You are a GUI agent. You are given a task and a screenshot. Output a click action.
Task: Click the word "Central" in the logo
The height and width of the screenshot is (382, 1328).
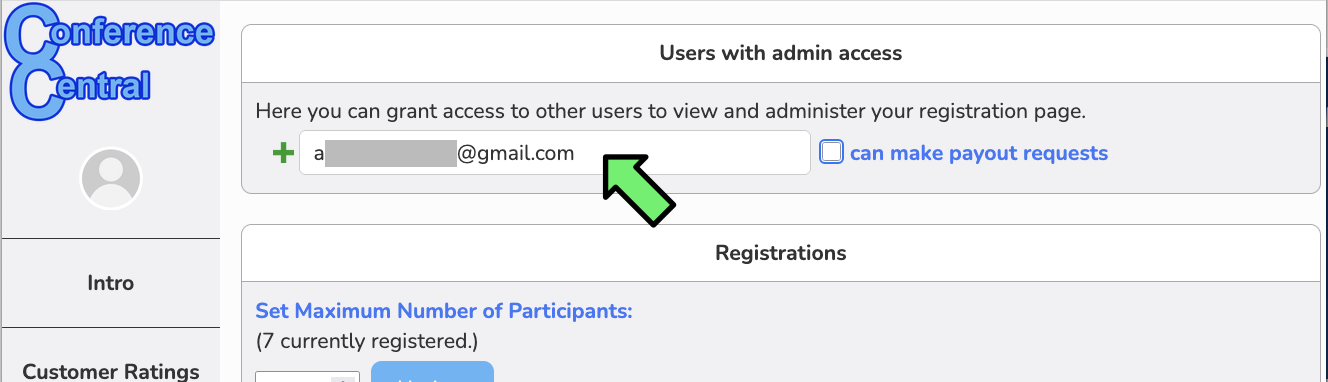(86, 88)
